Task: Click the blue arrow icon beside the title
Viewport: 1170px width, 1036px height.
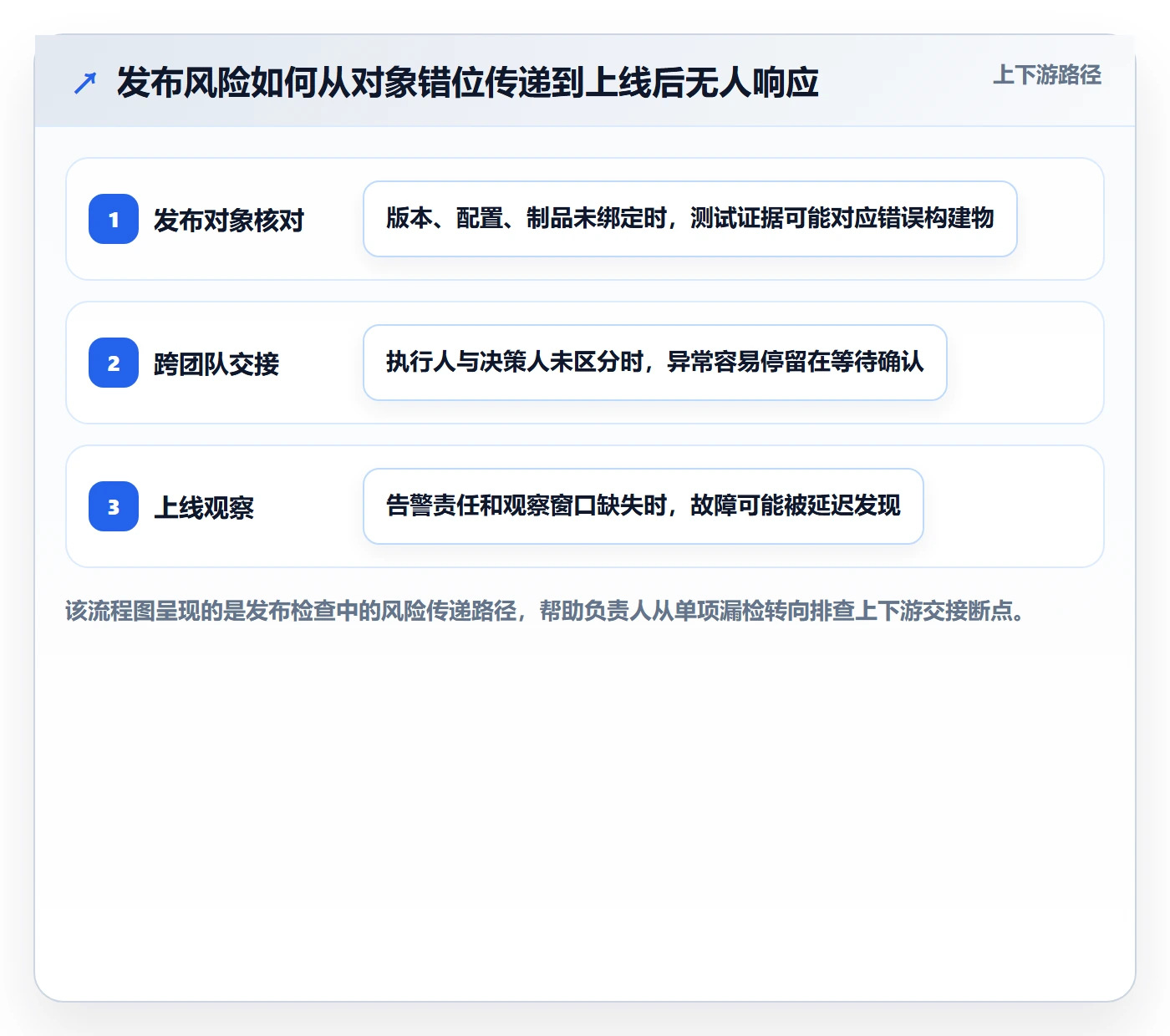Action: click(85, 83)
